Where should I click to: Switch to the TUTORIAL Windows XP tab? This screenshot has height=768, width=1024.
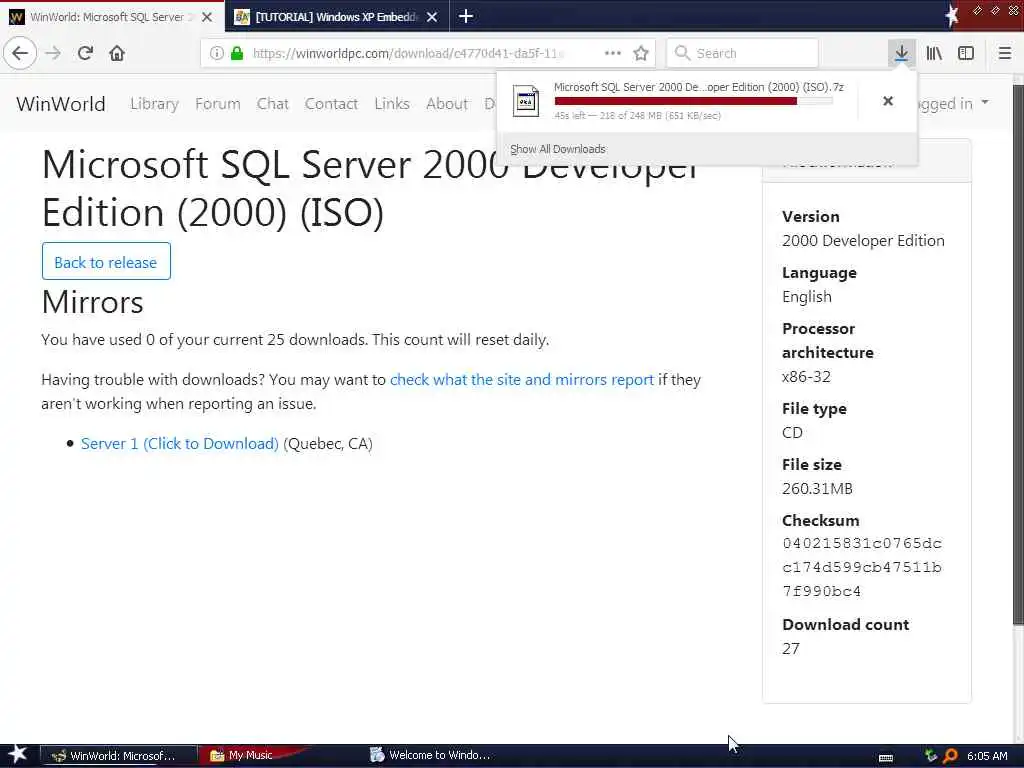pos(337,16)
